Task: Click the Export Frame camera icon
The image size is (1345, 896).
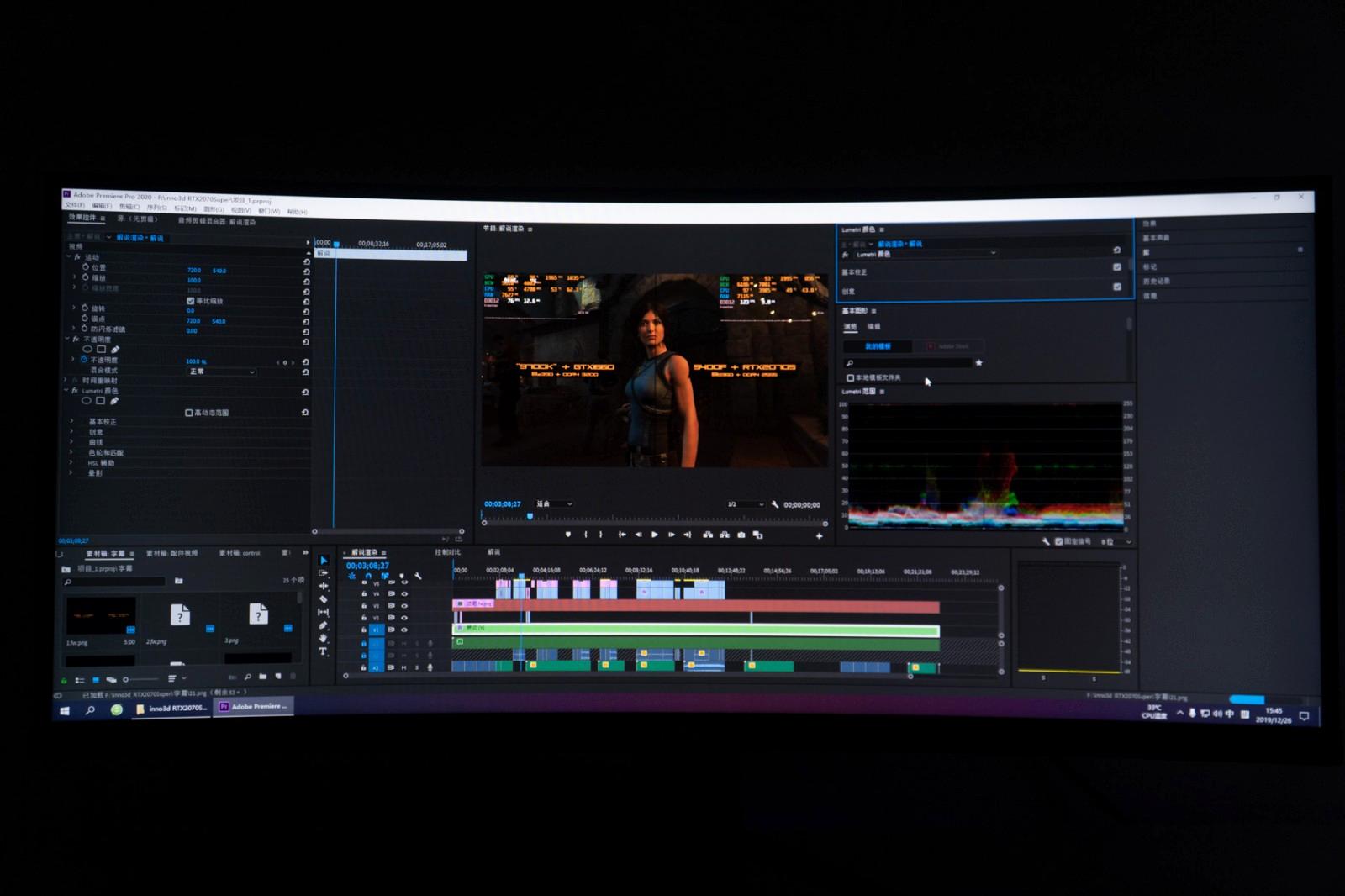Action: (741, 535)
